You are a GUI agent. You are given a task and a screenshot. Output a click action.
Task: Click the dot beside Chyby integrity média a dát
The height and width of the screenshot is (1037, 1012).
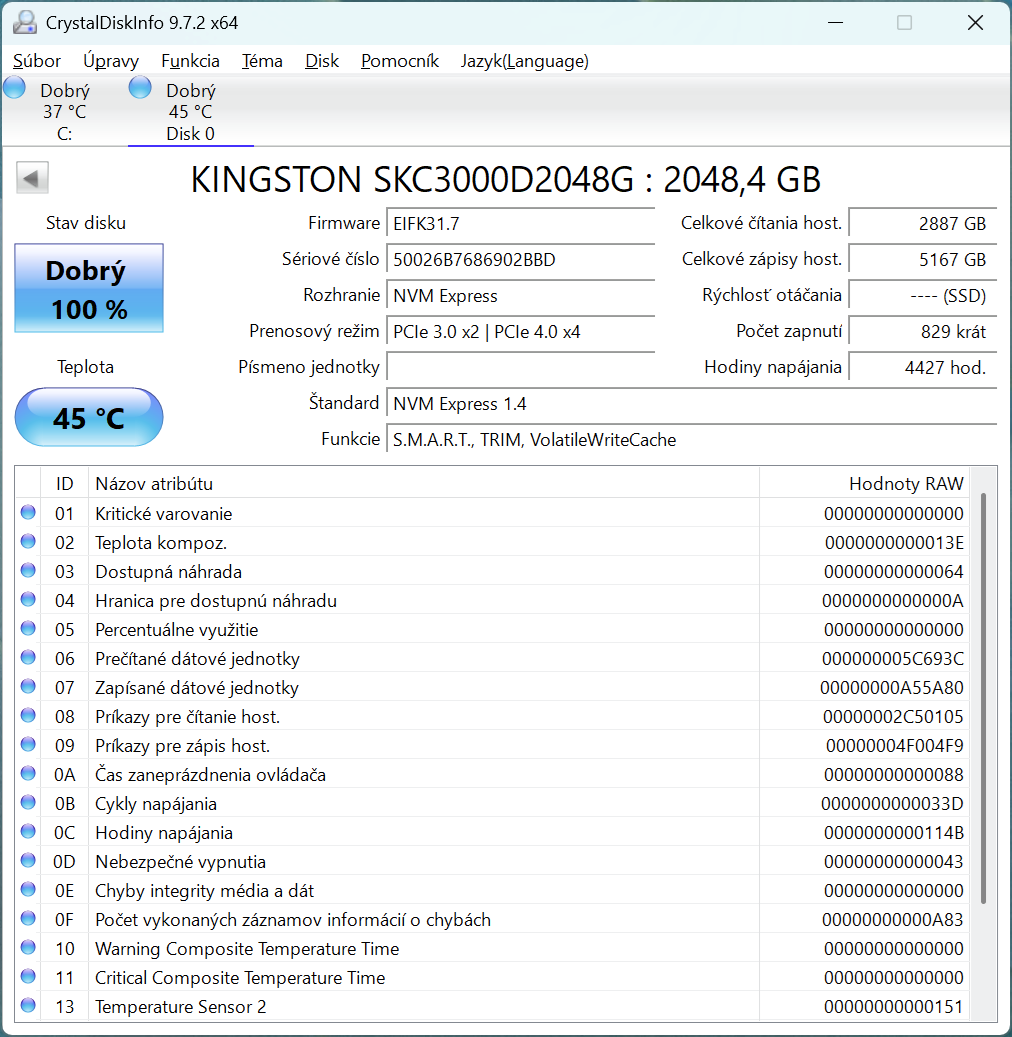coord(27,890)
